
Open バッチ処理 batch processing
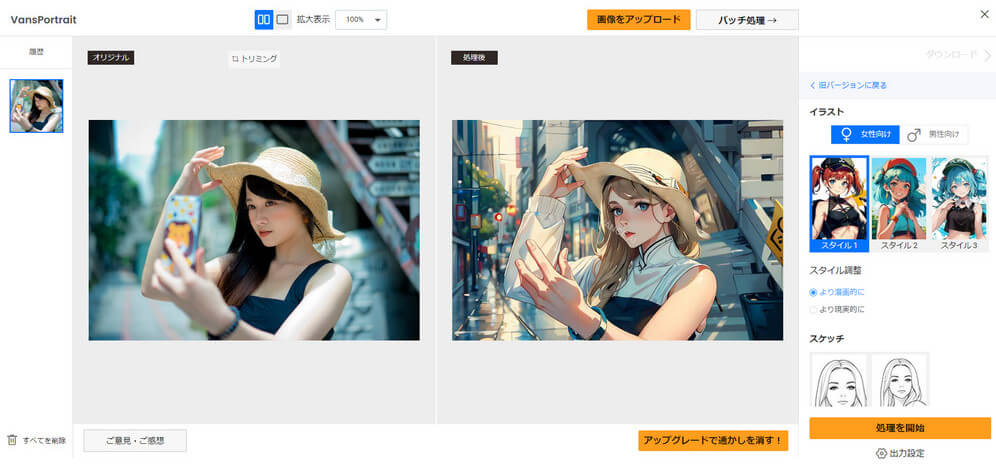[747, 20]
